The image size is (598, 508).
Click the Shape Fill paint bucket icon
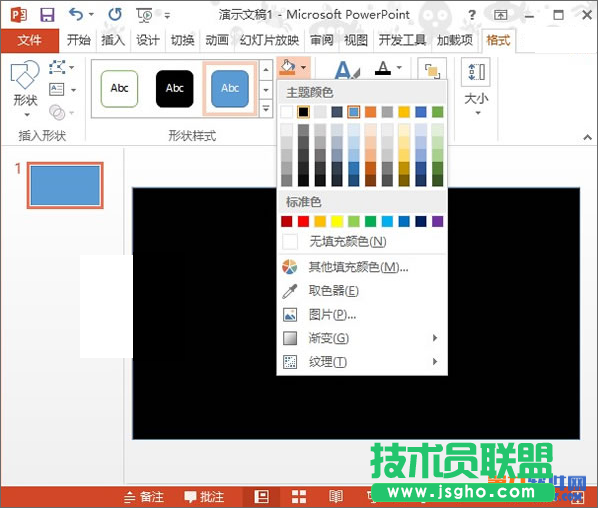coord(288,67)
